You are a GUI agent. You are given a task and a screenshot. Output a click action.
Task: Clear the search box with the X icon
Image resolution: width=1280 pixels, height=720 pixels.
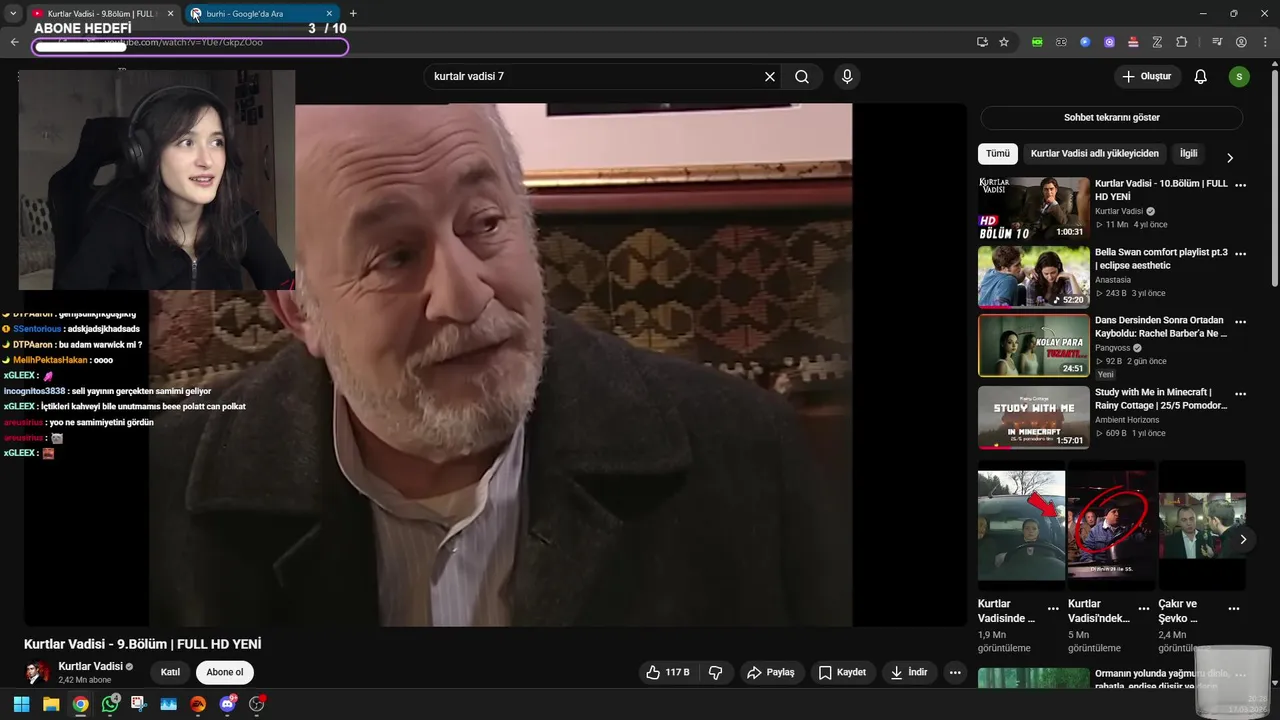pyautogui.click(x=770, y=77)
